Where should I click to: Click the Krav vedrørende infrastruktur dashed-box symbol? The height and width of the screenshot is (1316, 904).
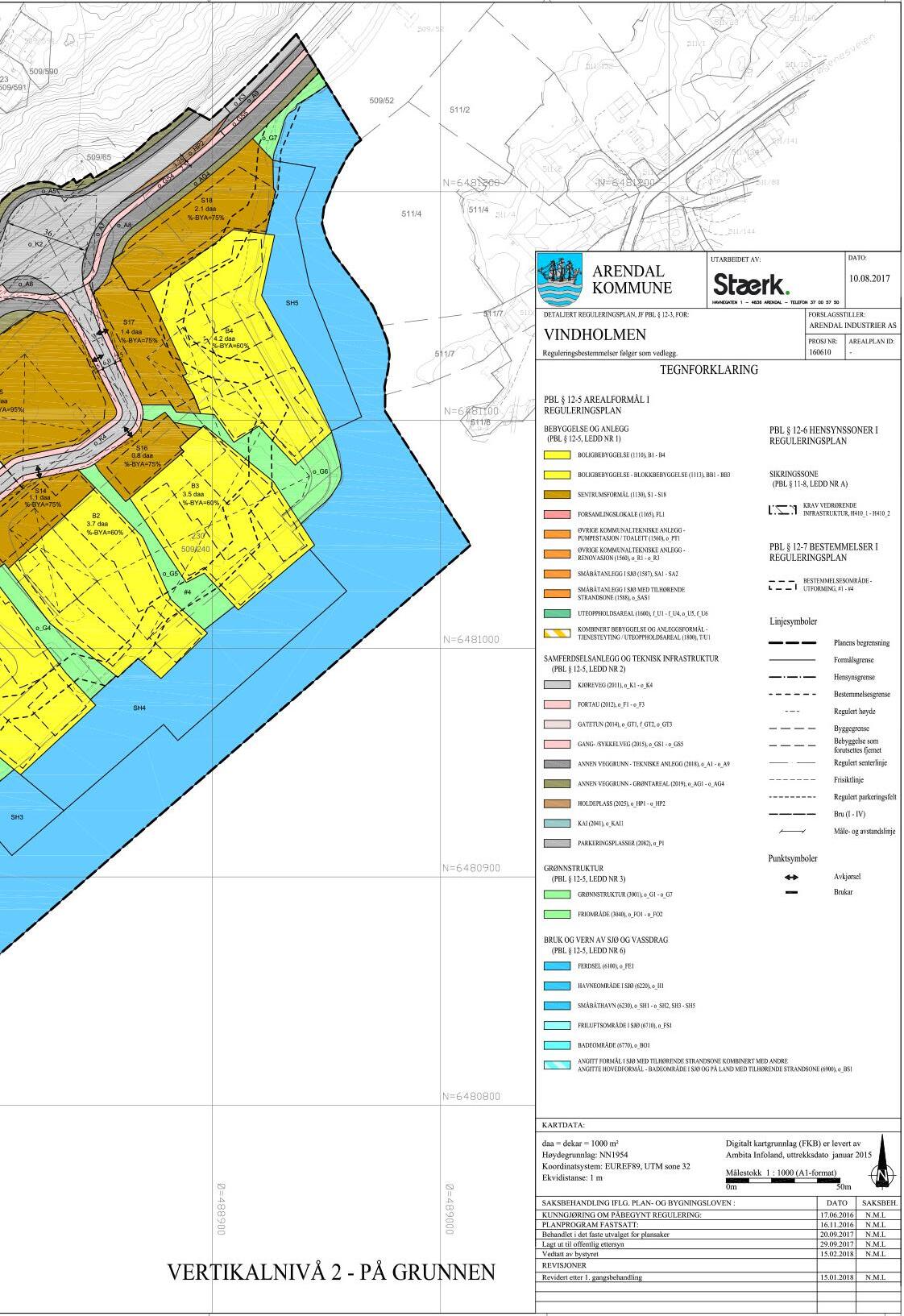click(x=783, y=511)
